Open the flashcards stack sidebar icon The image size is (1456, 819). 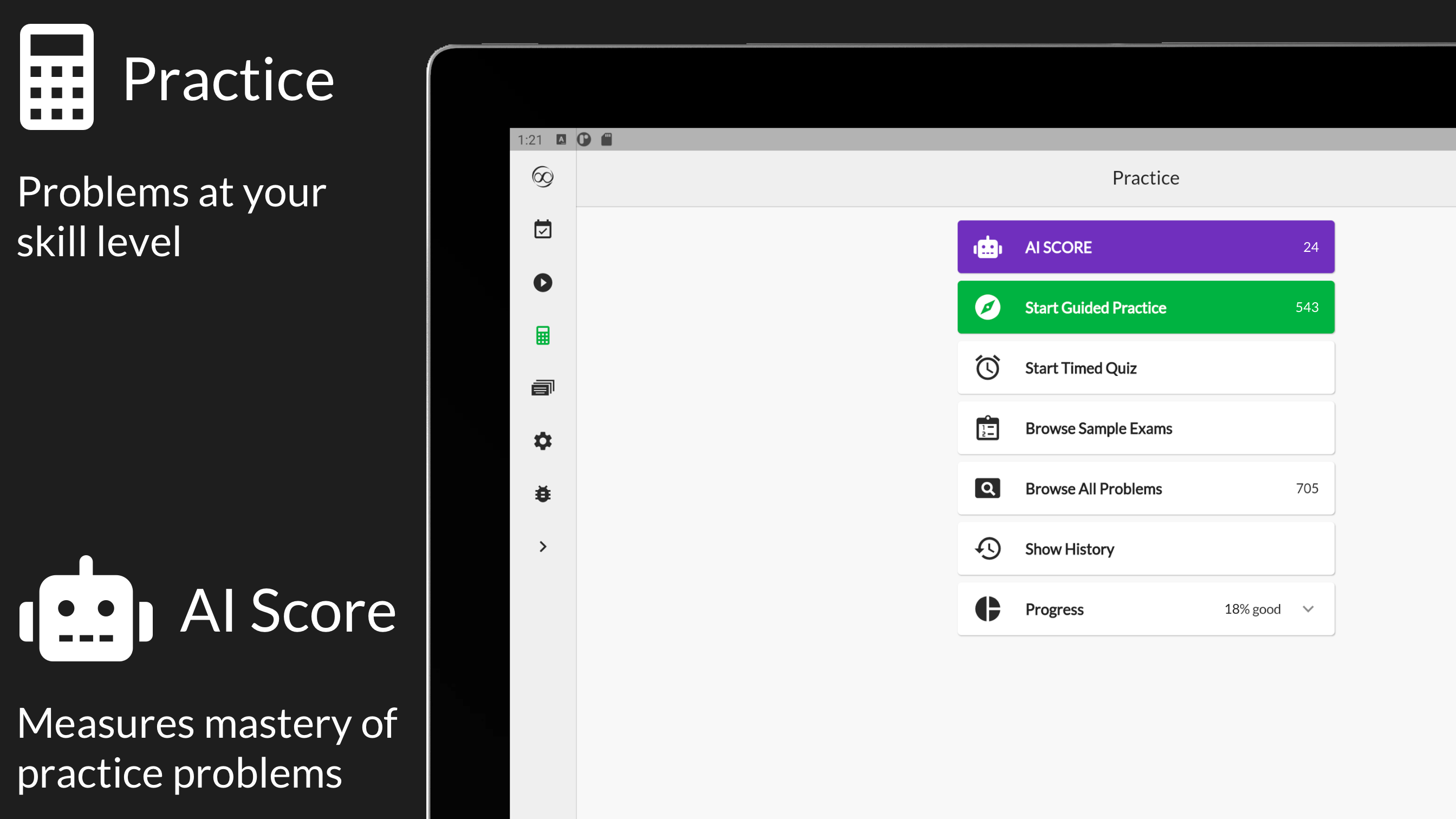coord(543,388)
